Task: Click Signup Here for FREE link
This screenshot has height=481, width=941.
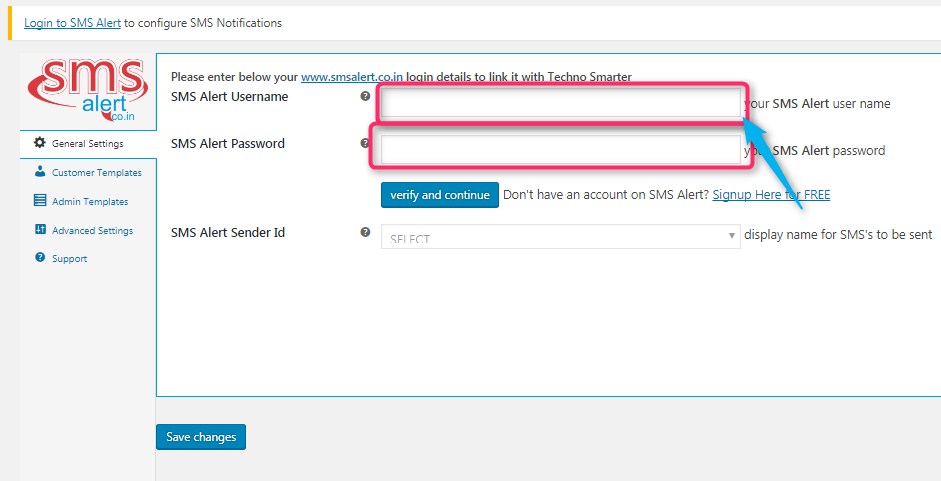Action: [771, 195]
